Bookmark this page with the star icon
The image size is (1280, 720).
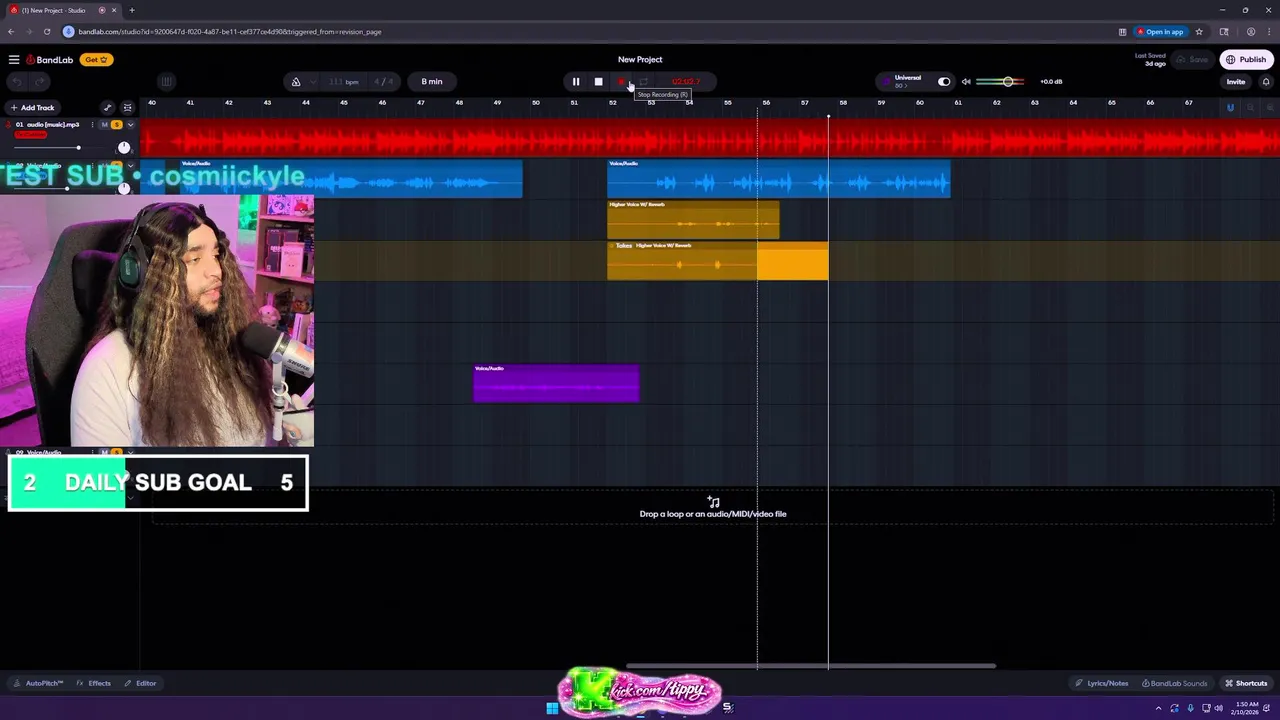(x=1199, y=32)
